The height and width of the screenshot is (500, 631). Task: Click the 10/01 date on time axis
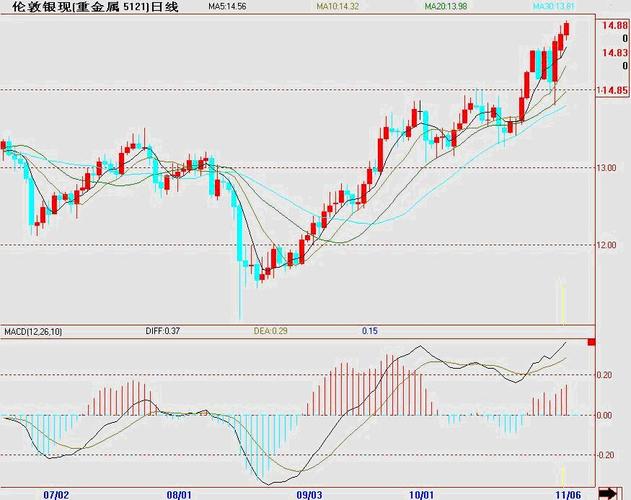(x=423, y=494)
